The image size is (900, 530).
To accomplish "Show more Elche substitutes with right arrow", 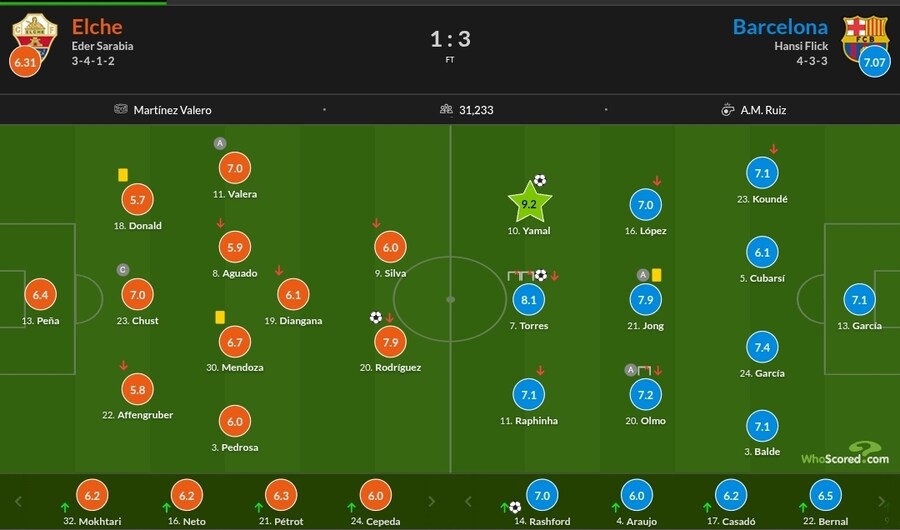I will [x=432, y=501].
